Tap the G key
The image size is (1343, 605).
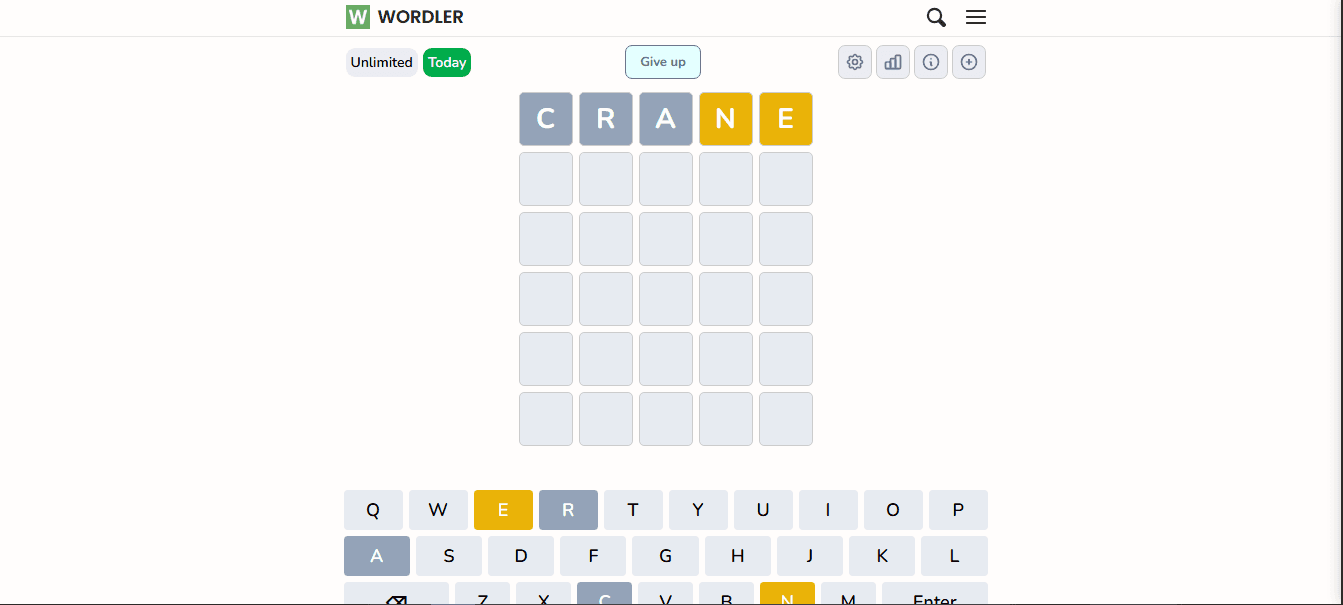665,556
